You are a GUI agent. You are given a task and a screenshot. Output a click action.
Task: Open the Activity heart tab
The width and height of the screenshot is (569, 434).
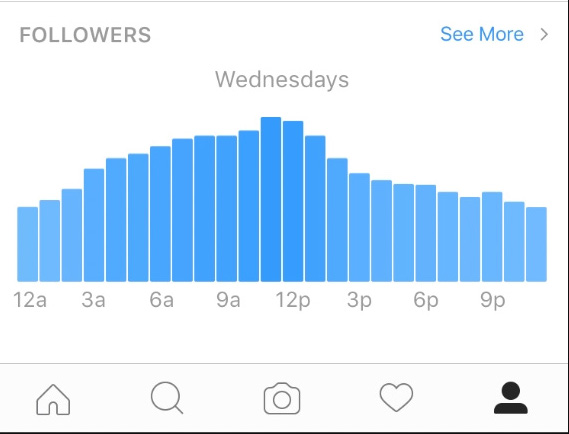coord(396,397)
